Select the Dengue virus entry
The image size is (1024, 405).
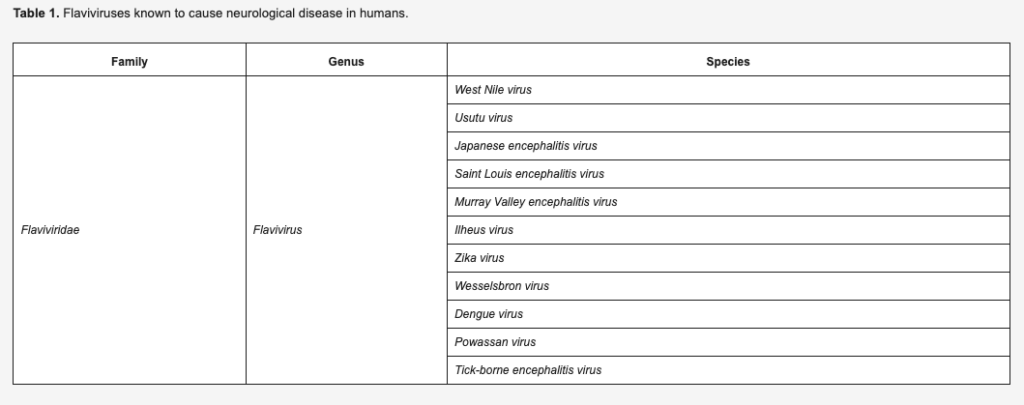point(728,315)
